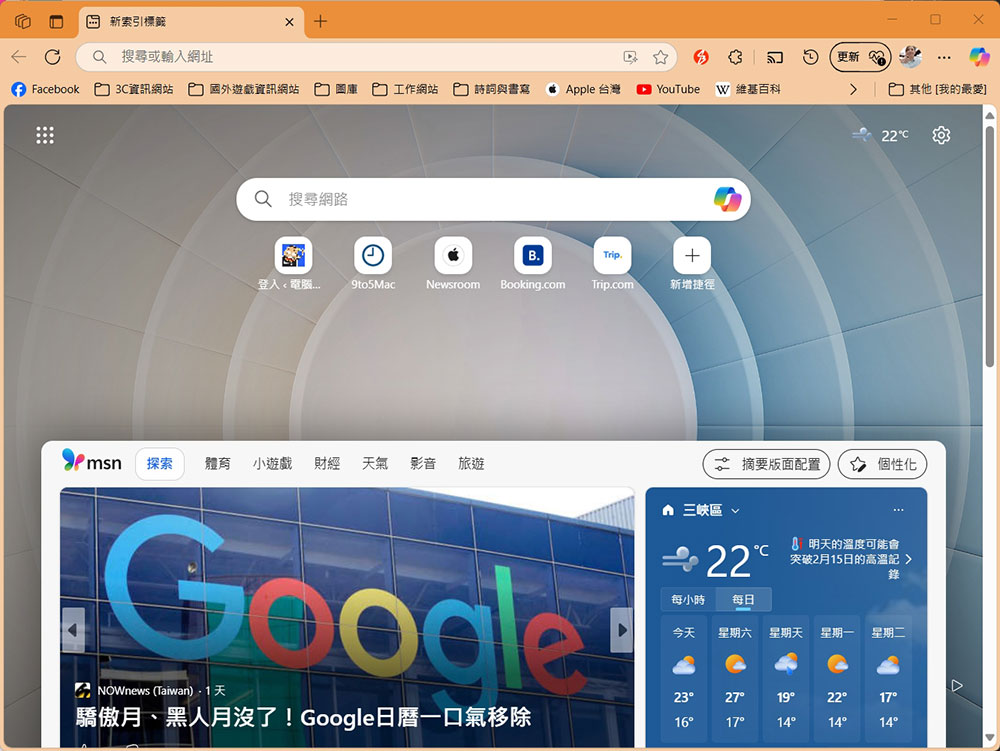Open the YouTube bookmark

coord(668,89)
